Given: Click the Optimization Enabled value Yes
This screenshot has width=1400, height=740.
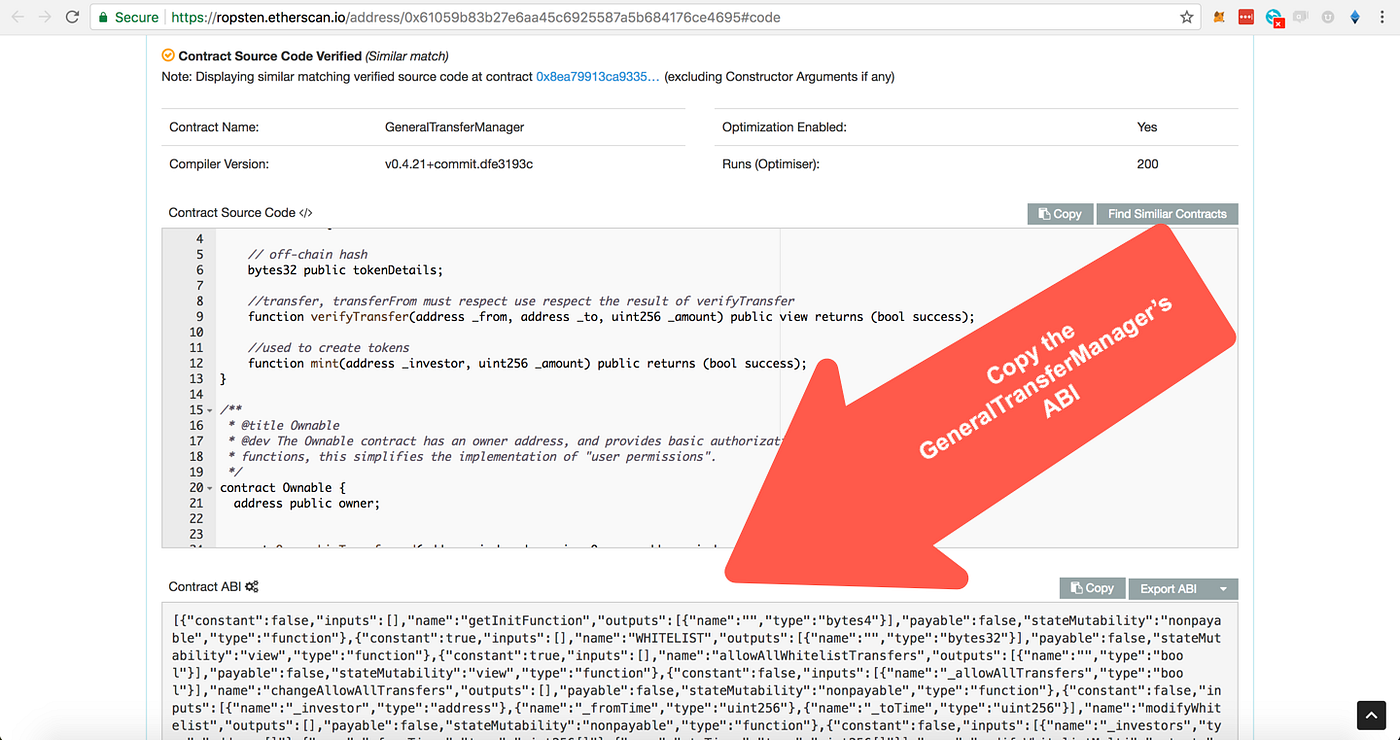Looking at the screenshot, I should (x=1147, y=127).
